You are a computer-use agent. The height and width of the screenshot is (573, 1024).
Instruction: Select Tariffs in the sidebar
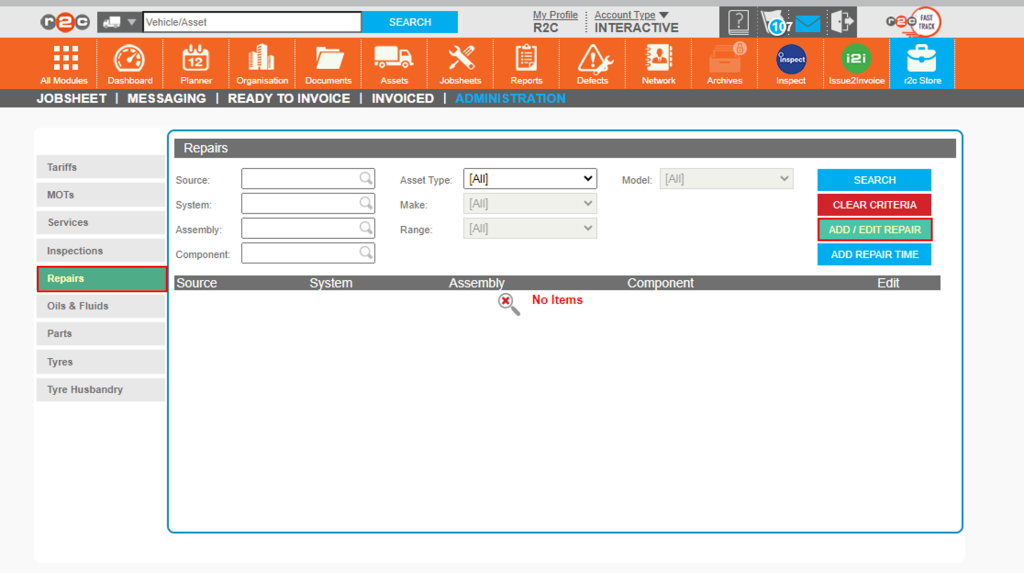[101, 167]
